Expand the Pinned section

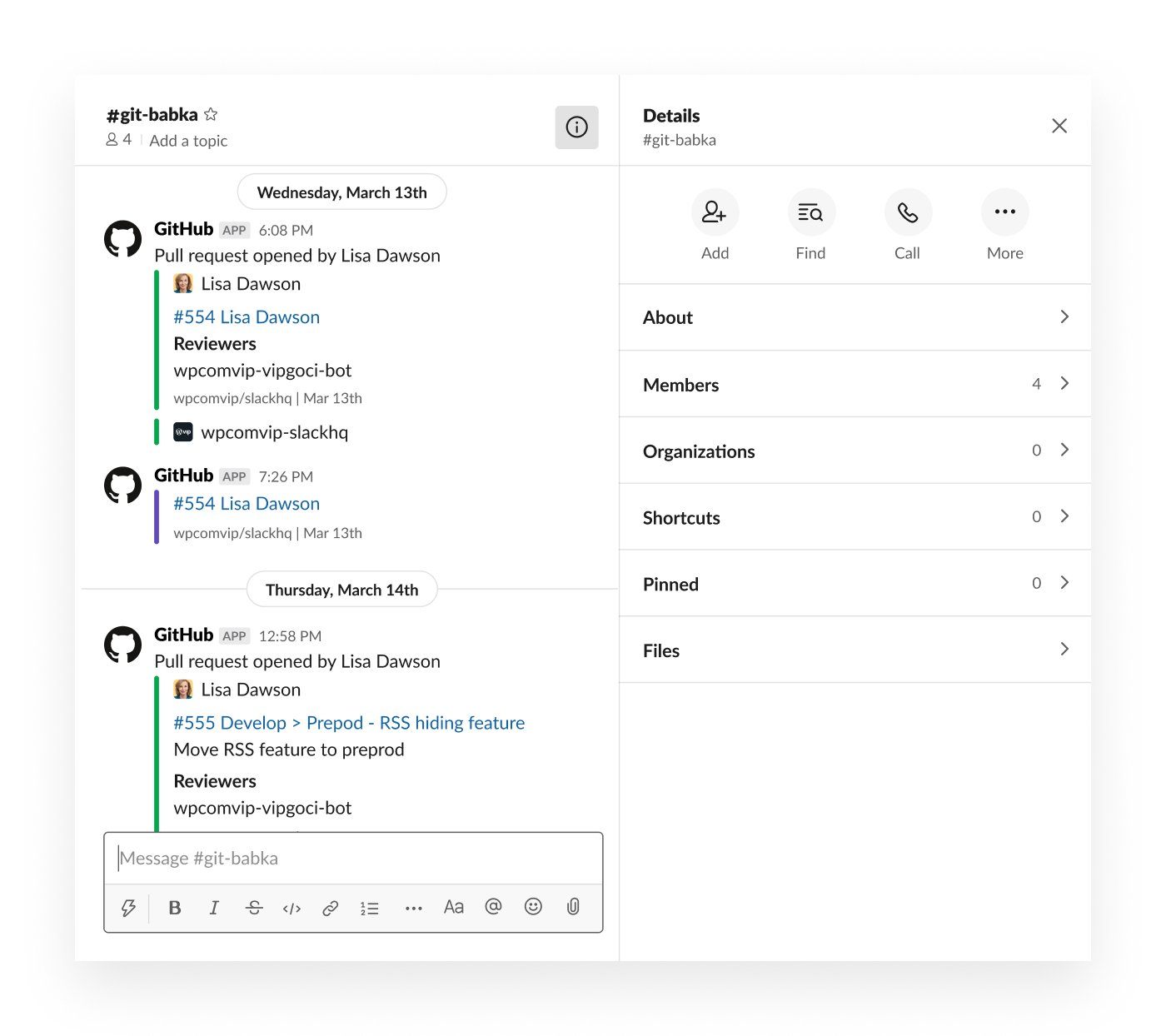pos(855,584)
